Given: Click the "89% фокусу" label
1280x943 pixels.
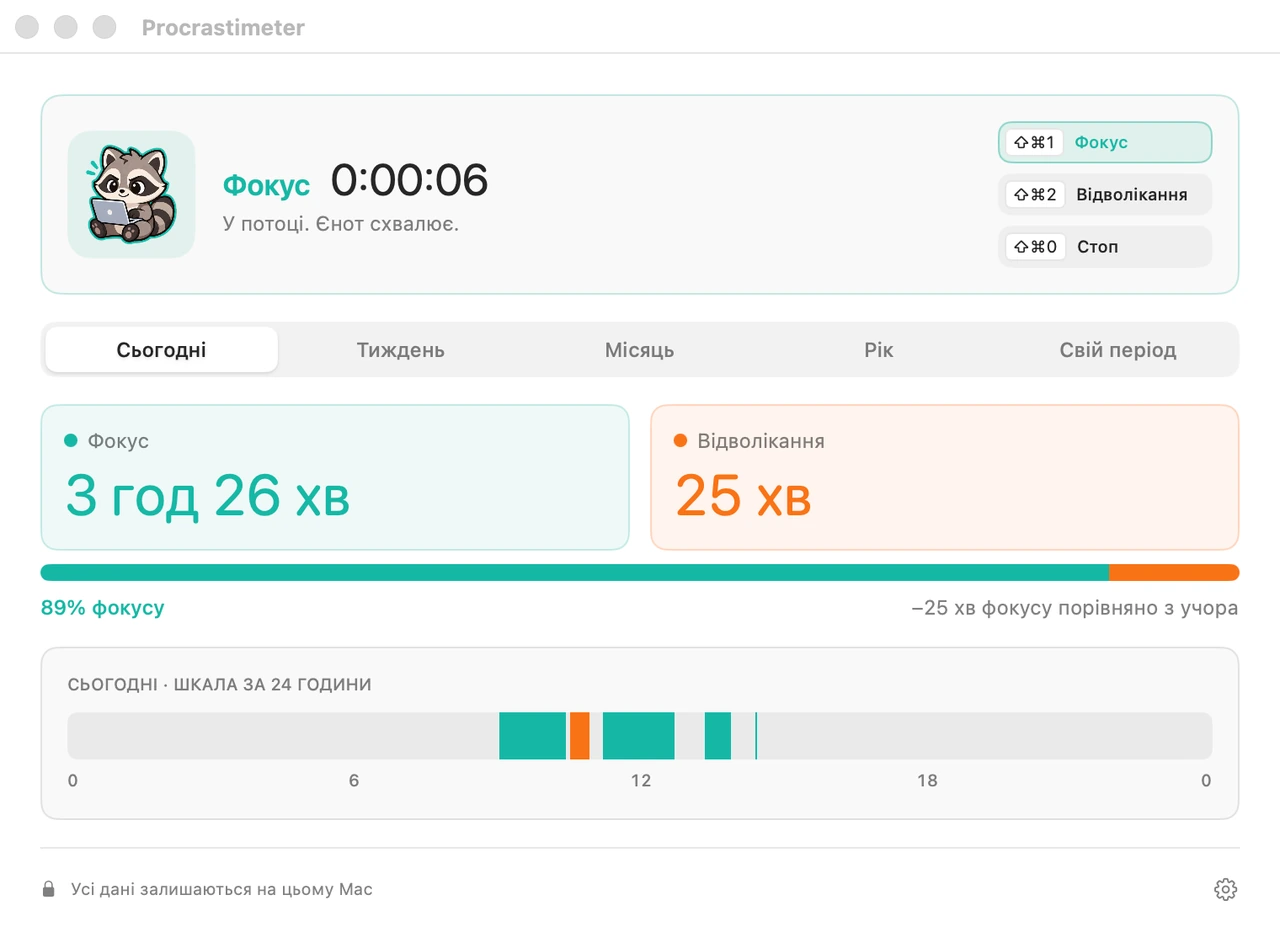Looking at the screenshot, I should pyautogui.click(x=103, y=608).
